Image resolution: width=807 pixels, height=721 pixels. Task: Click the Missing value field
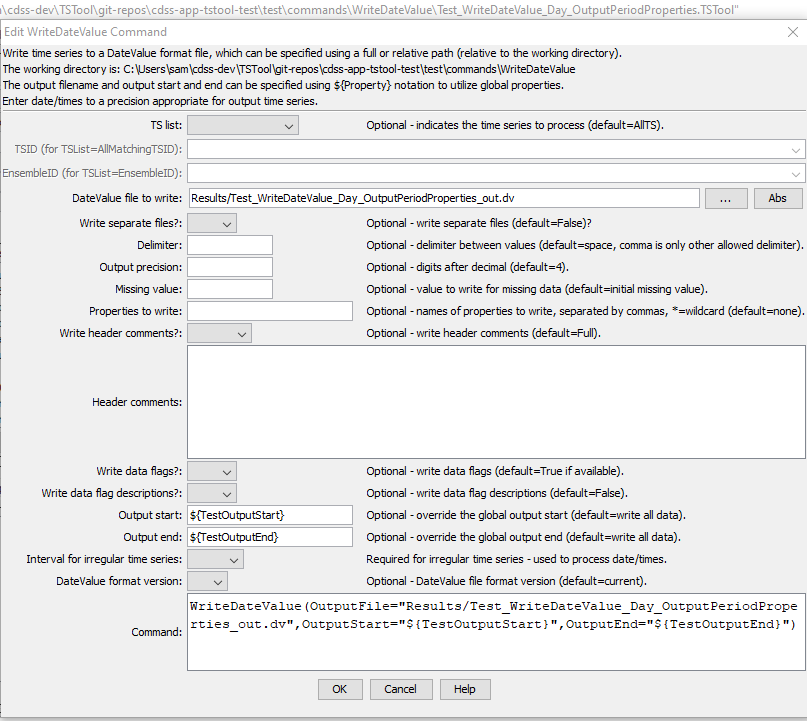tap(230, 289)
